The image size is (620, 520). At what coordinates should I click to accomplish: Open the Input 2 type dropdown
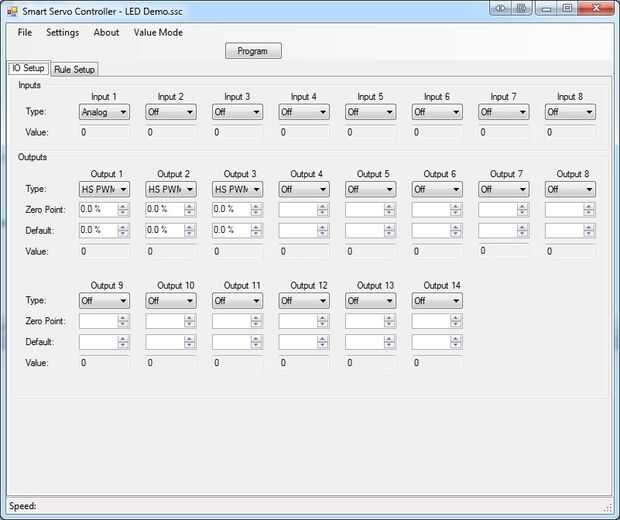(x=170, y=112)
